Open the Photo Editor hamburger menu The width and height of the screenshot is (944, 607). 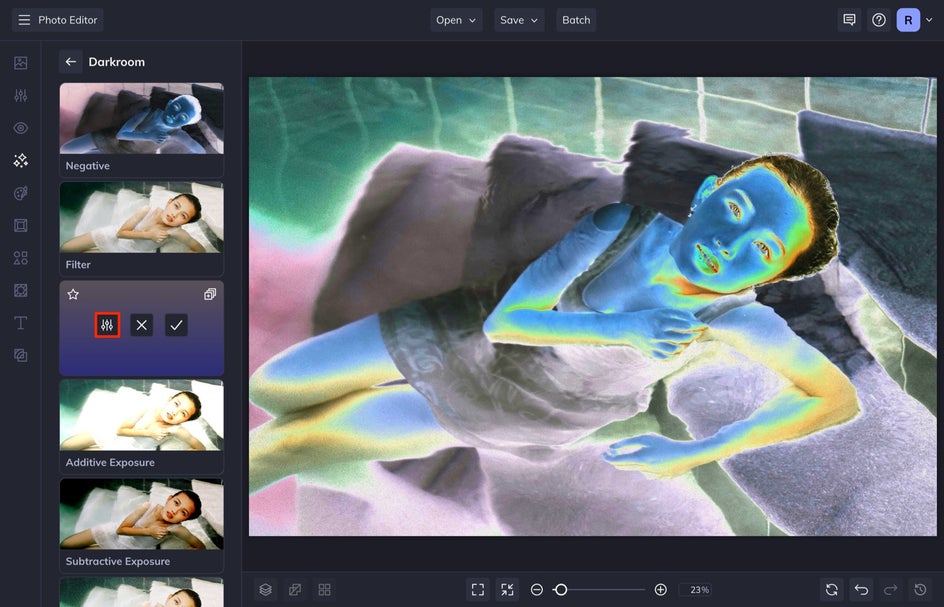coord(24,20)
